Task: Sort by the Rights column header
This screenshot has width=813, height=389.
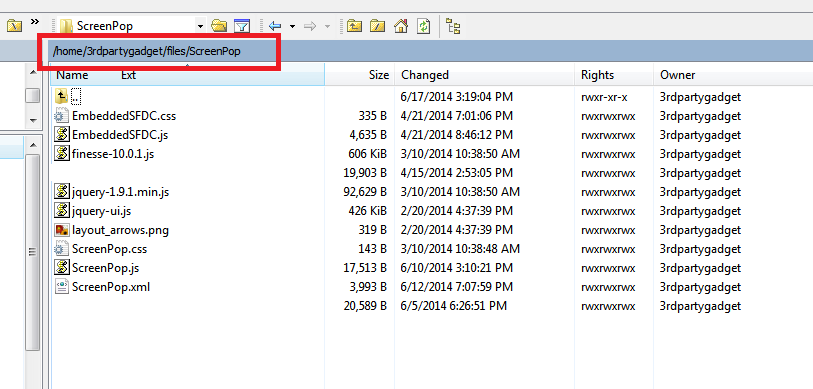Action: point(597,75)
